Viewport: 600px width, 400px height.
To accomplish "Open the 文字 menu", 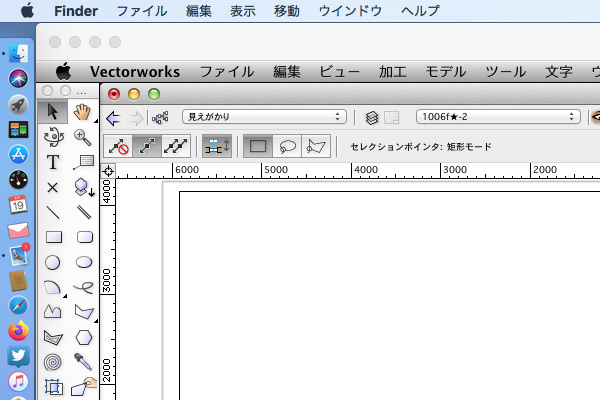I will coord(559,72).
